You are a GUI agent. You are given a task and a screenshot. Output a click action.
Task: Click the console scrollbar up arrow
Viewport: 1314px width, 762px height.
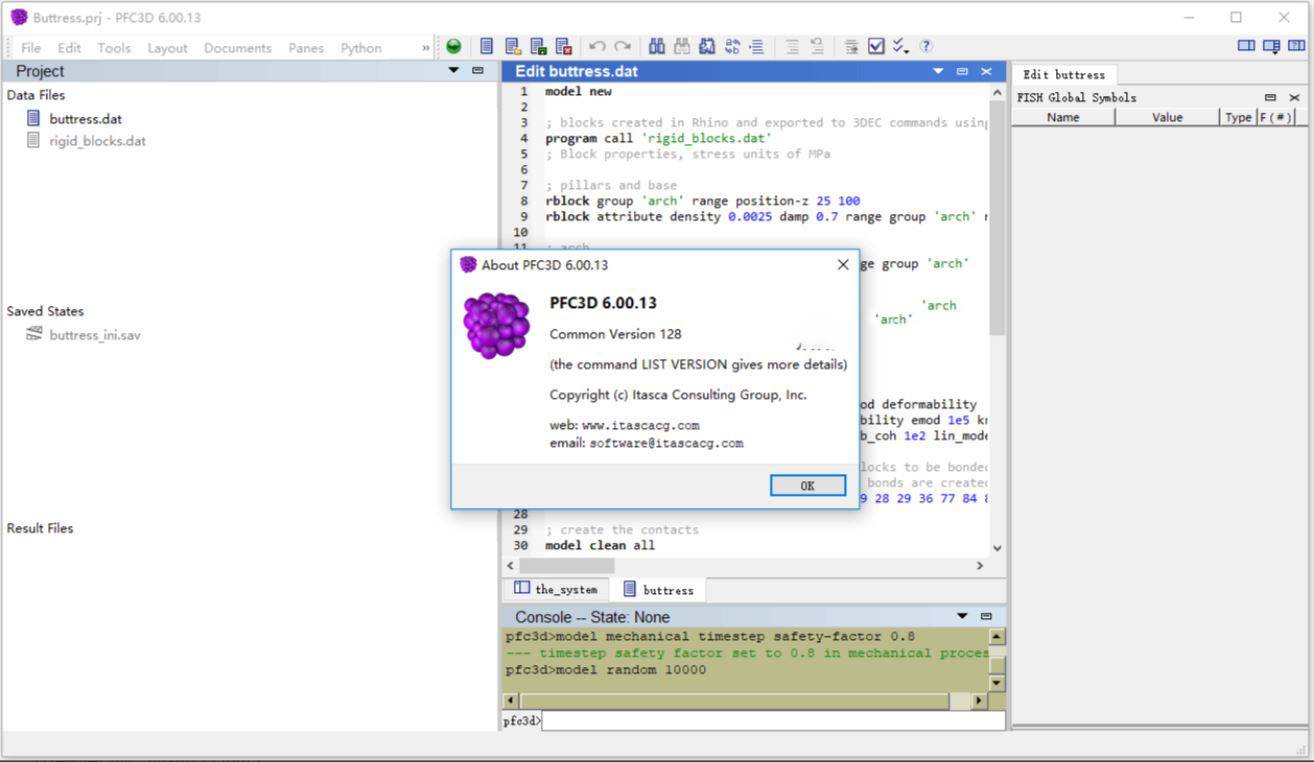[x=997, y=636]
